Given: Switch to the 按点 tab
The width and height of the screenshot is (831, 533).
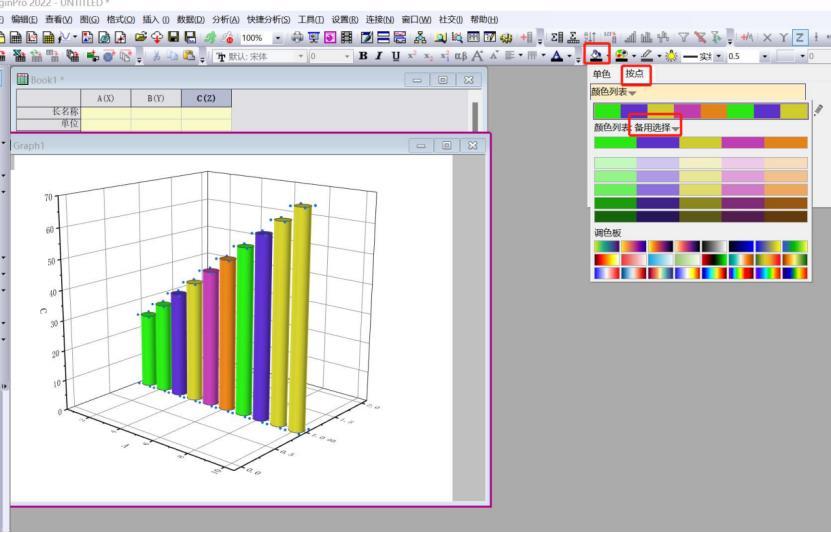Looking at the screenshot, I should point(634,74).
